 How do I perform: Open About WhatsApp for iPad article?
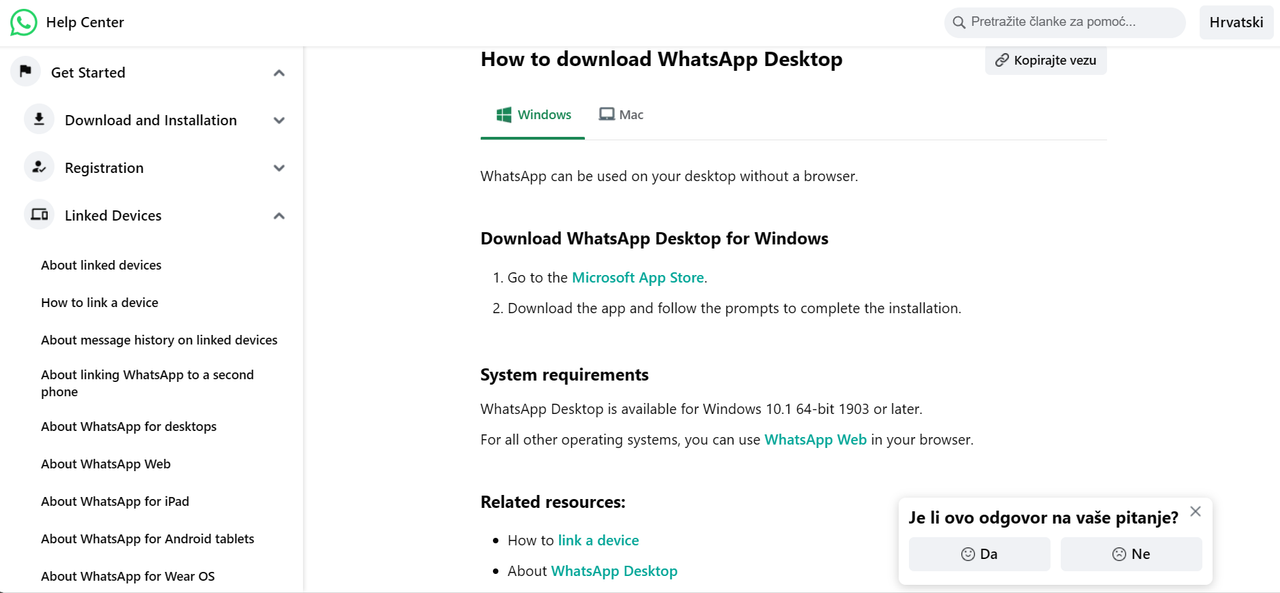click(114, 502)
